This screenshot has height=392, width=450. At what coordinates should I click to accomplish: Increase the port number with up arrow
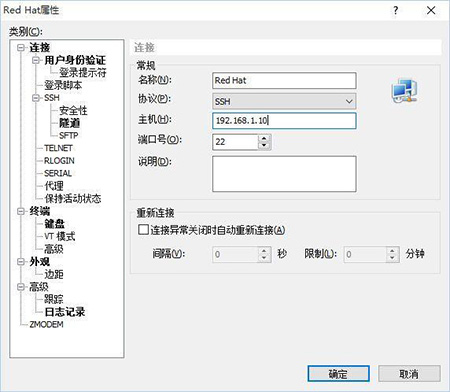point(264,138)
